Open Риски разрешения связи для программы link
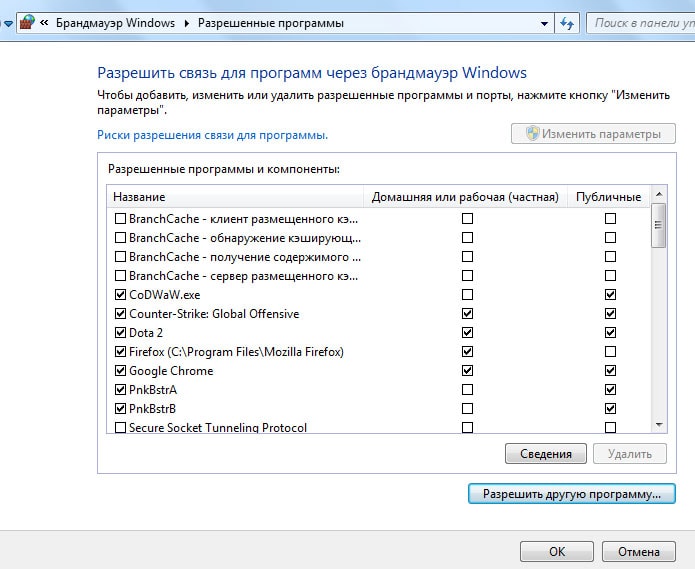 (x=212, y=135)
